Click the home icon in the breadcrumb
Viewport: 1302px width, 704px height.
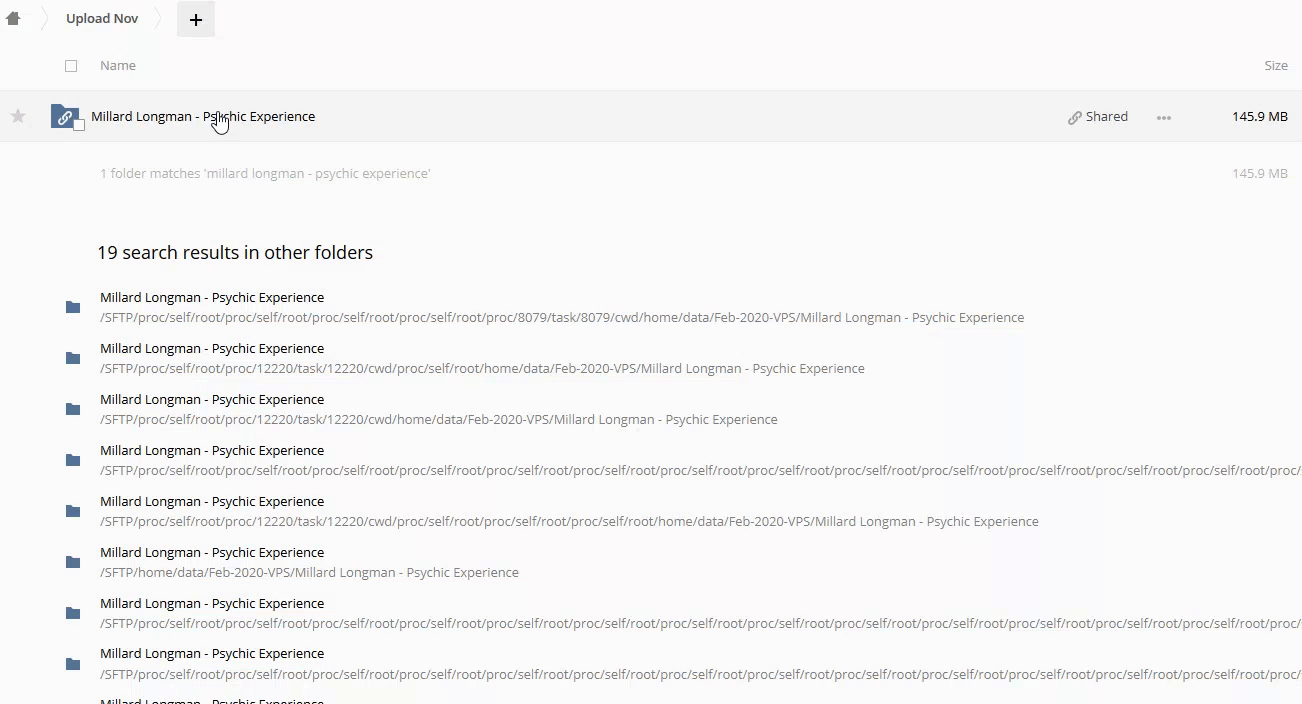click(x=13, y=19)
